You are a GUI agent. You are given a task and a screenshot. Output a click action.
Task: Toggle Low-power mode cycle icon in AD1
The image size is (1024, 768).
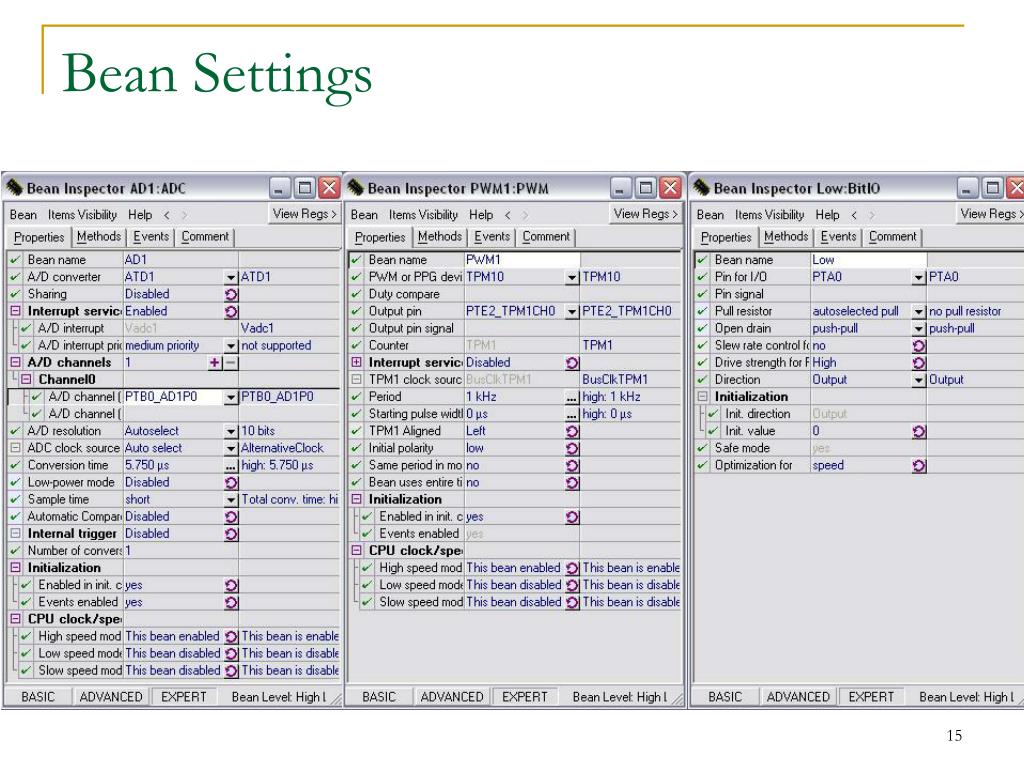(231, 483)
